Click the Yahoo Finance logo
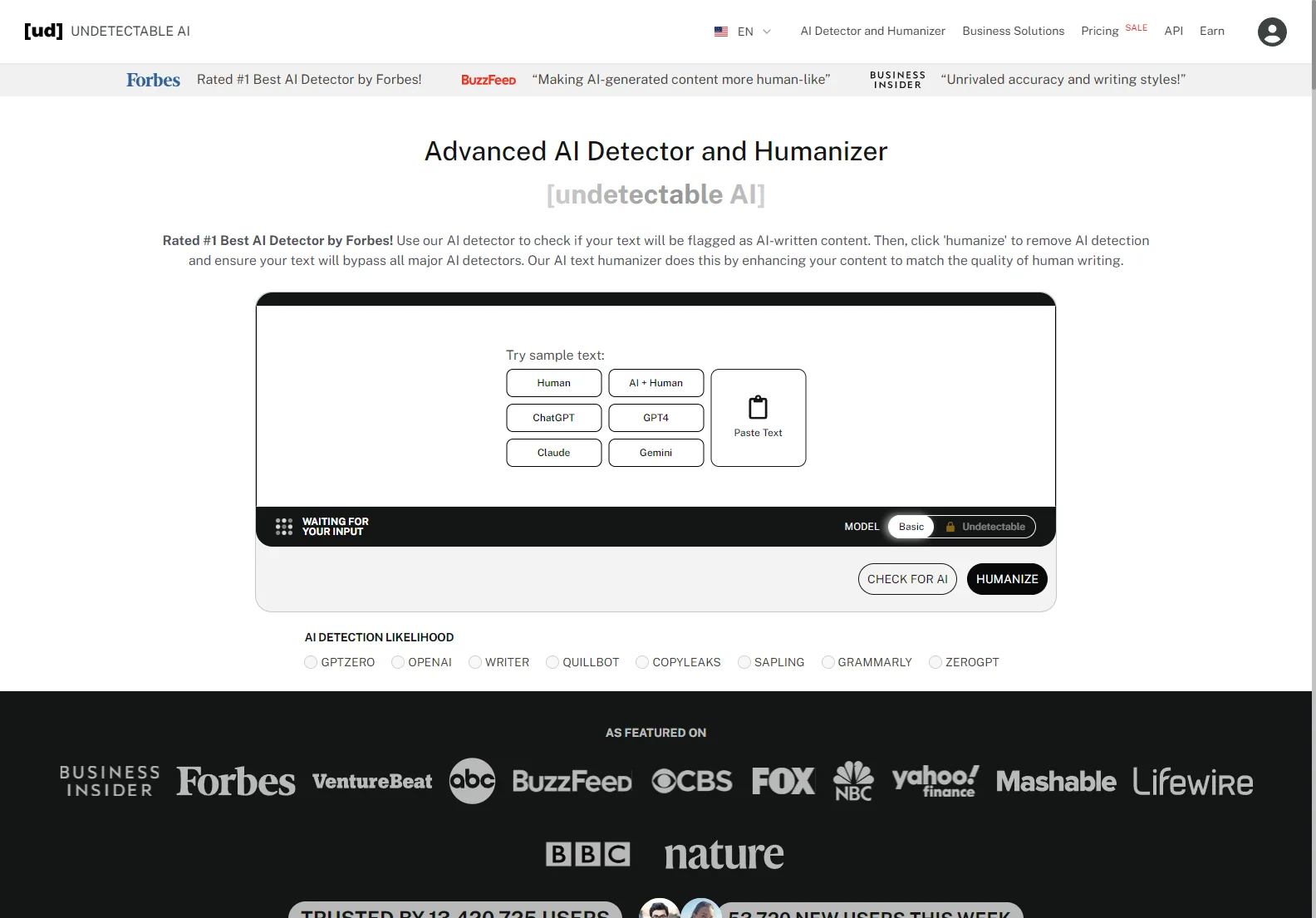Screen dimensions: 1316x918 [935, 781]
